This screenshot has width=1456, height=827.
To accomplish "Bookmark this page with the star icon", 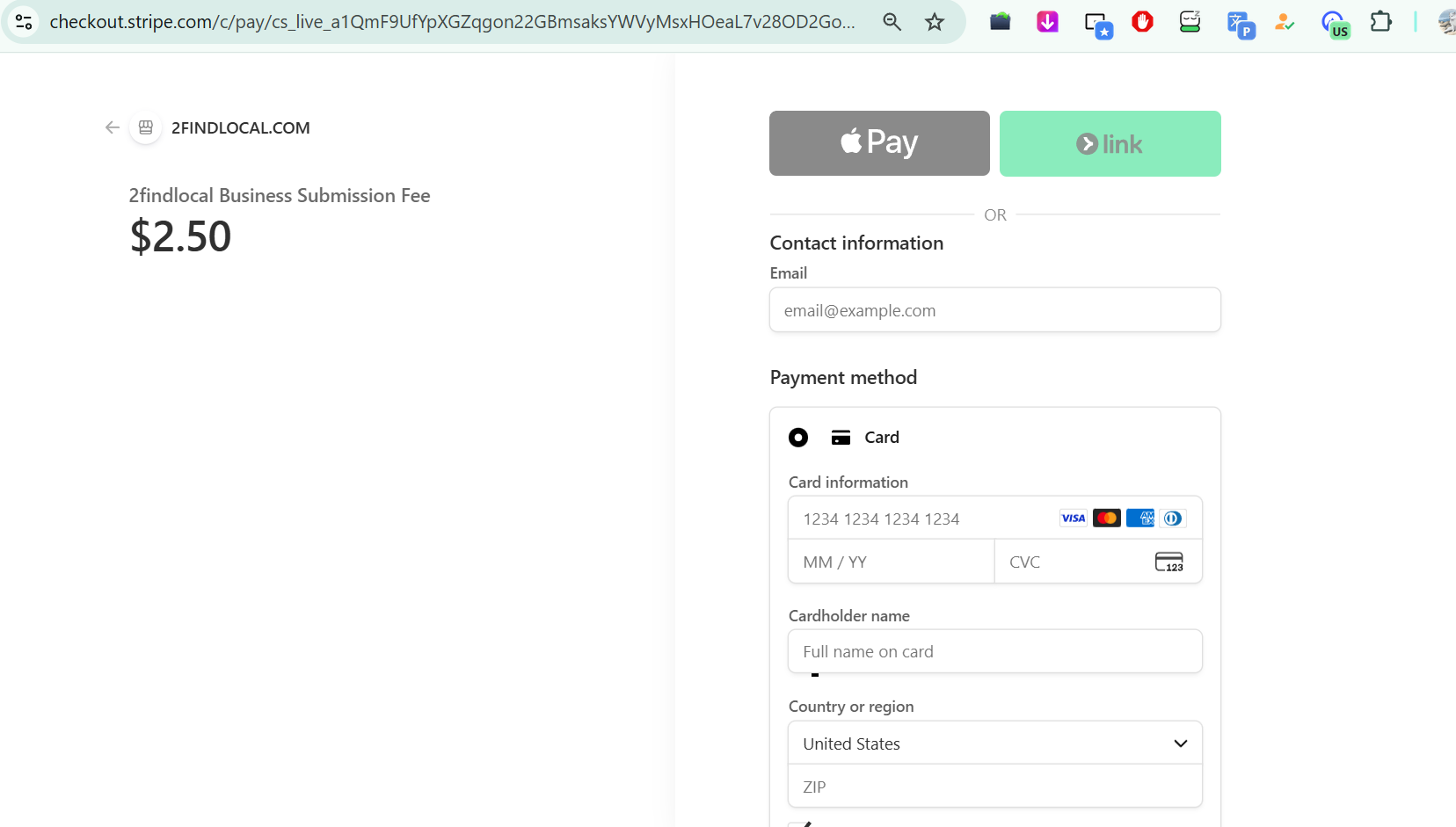I will click(x=935, y=22).
